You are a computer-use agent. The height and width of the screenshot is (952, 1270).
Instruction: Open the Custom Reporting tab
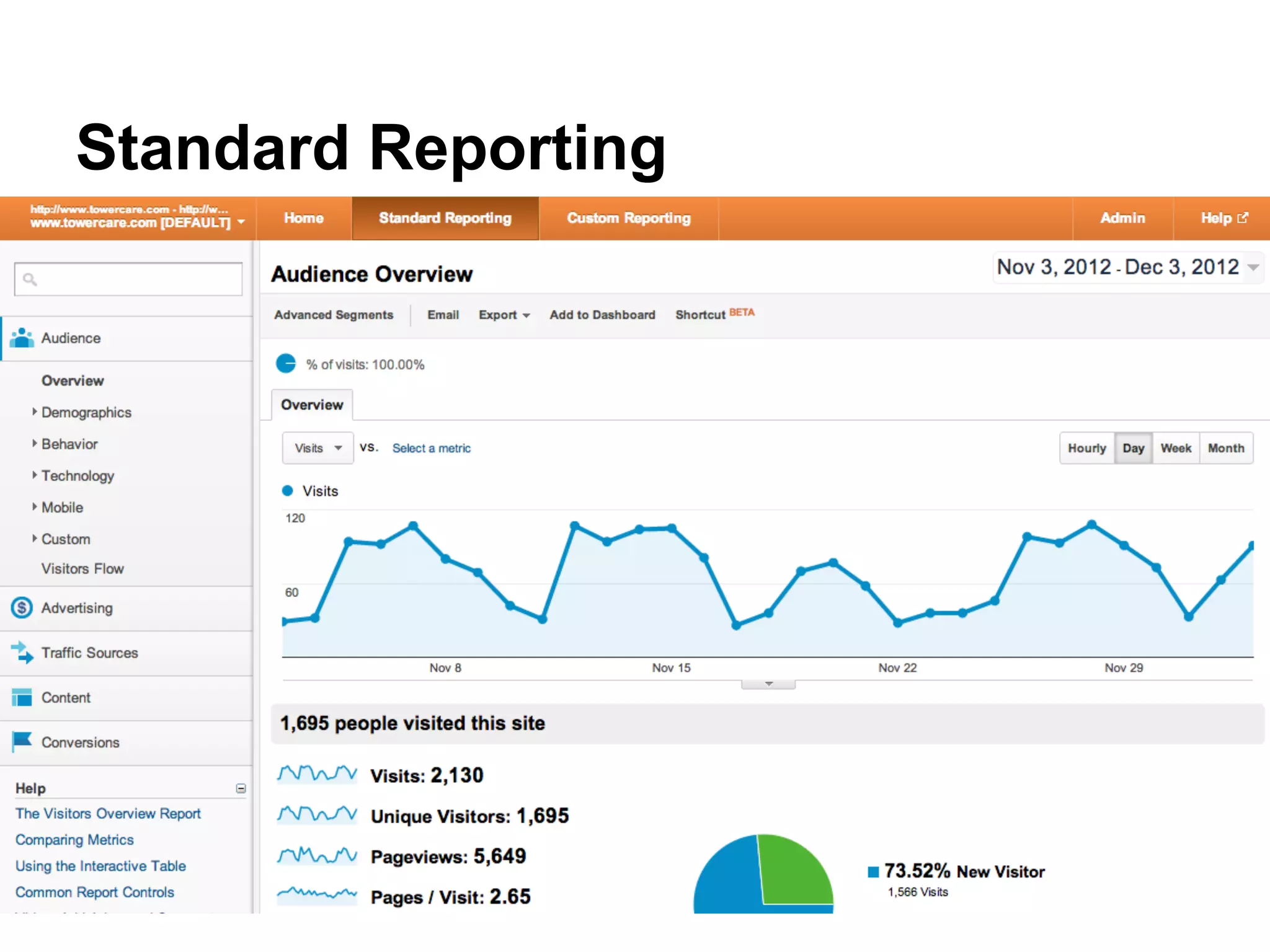click(x=628, y=218)
